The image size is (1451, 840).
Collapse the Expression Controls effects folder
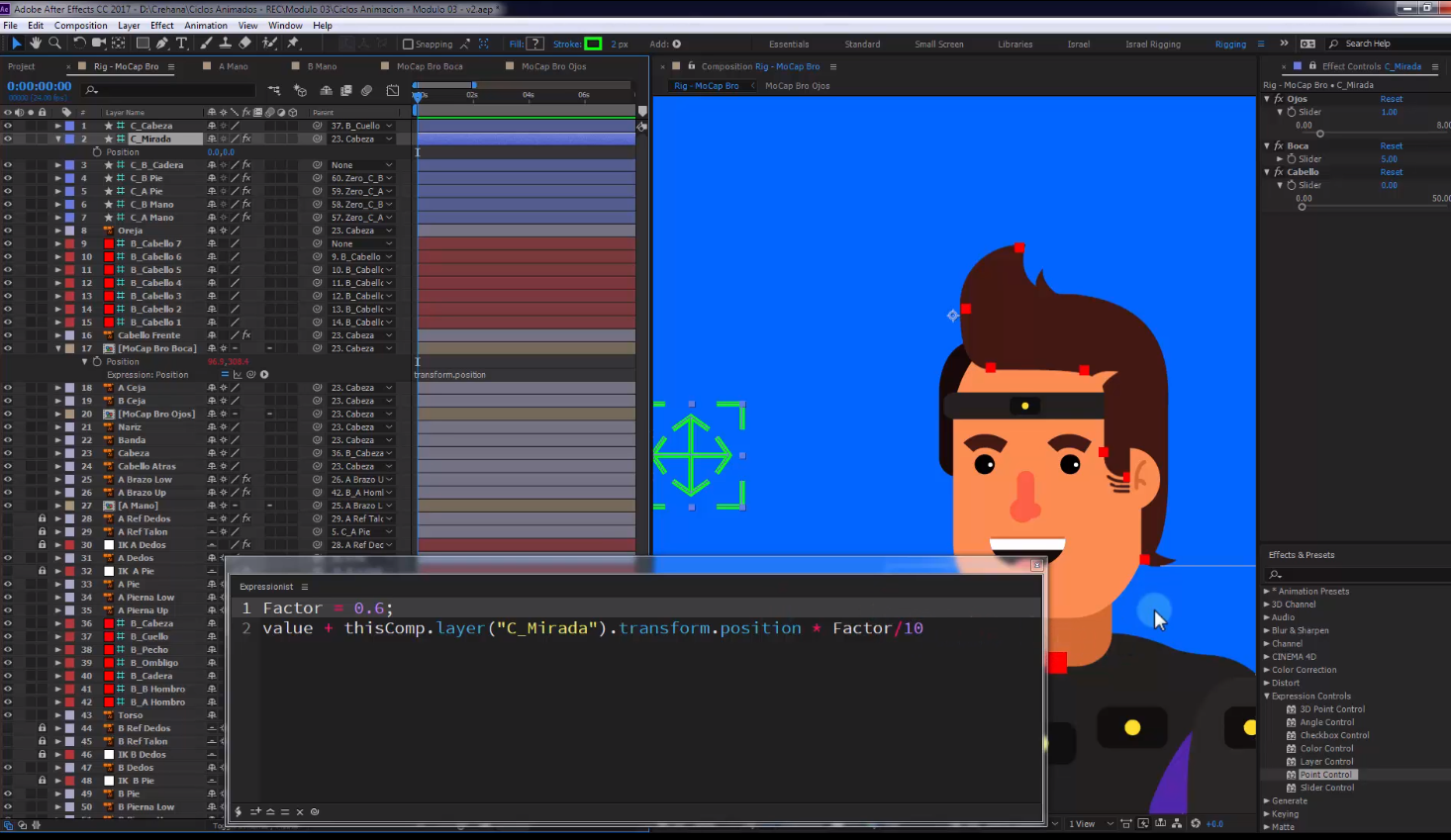[1267, 697]
